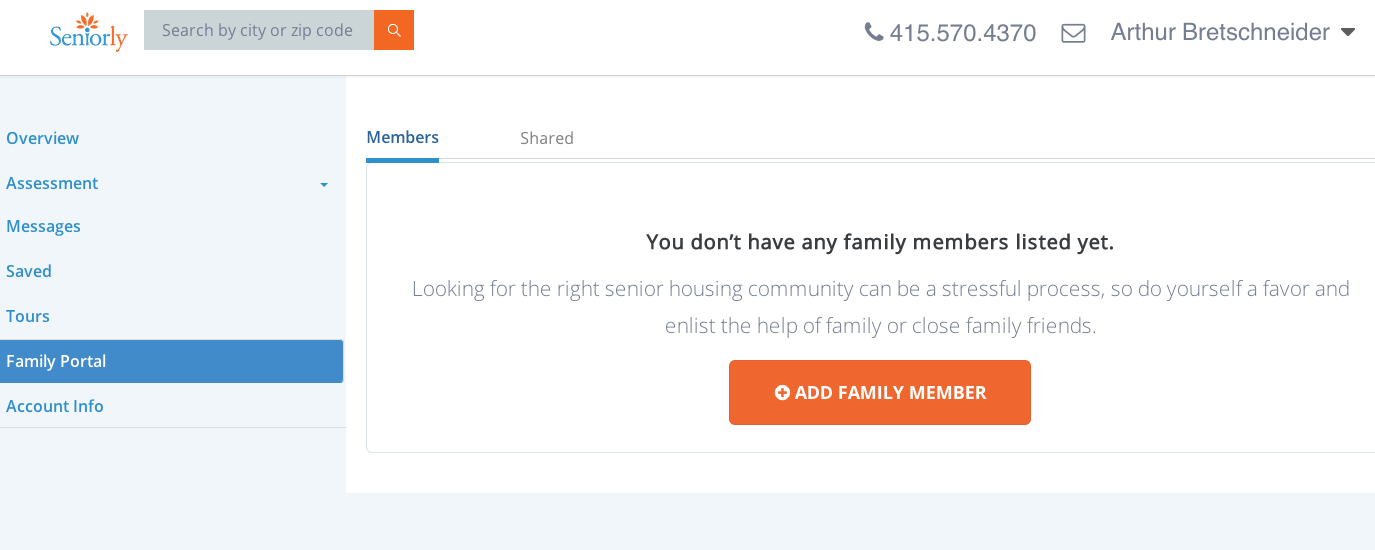Screen dimensions: 1375x550
Task: Expand the Assessment submenu arrow
Action: click(324, 185)
